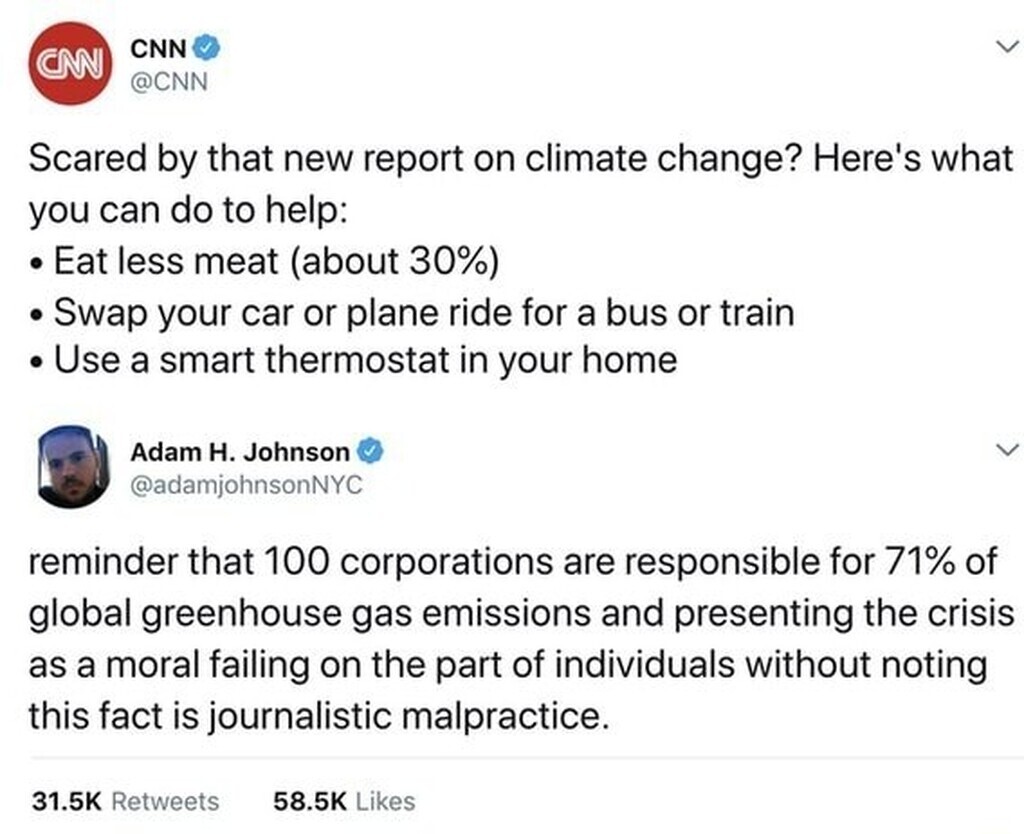Select the 'Use a smart thermostat' bullet
Image resolution: width=1024 pixels, height=834 pixels.
[x=353, y=360]
